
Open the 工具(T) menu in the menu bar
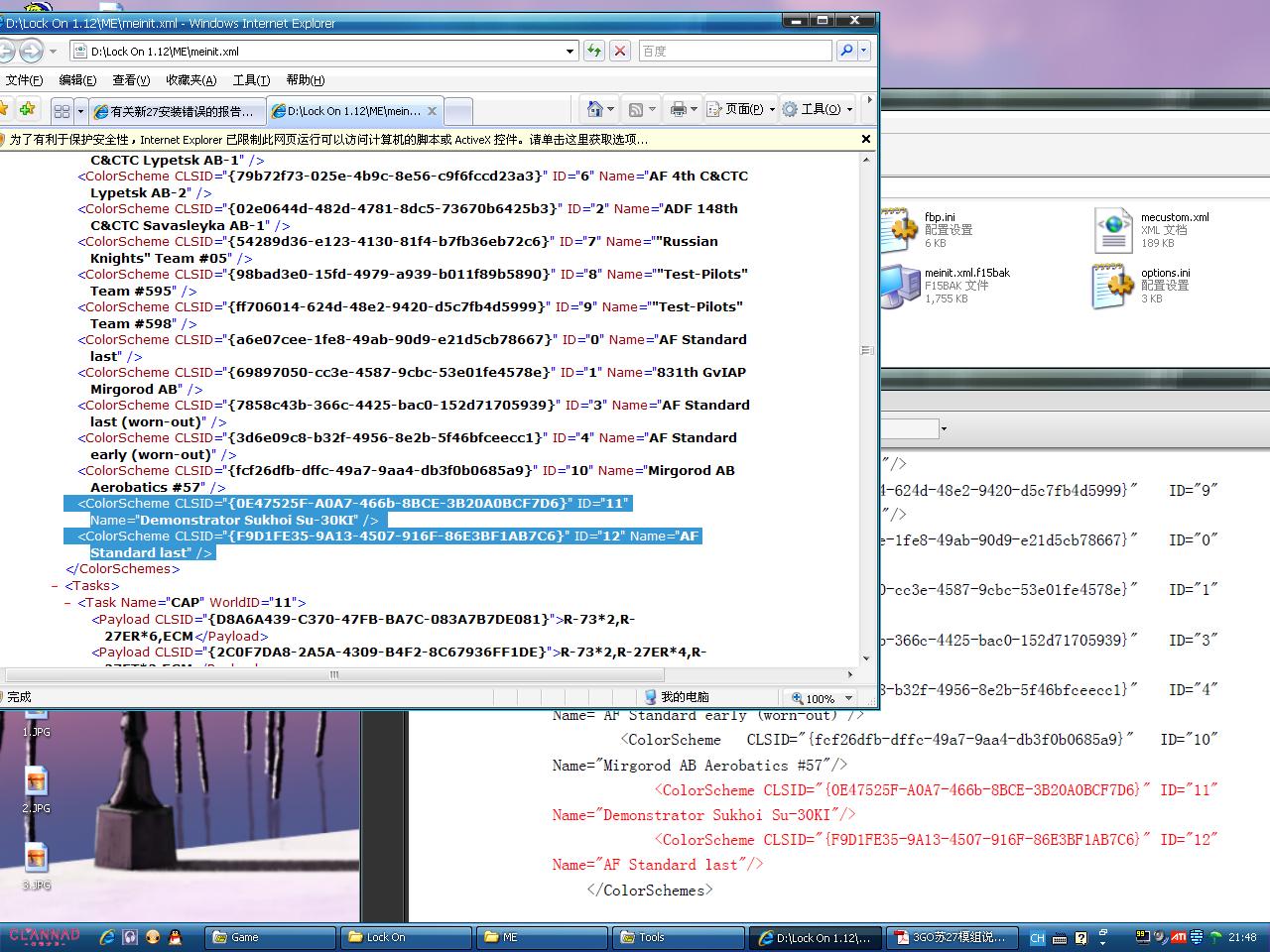click(x=251, y=80)
